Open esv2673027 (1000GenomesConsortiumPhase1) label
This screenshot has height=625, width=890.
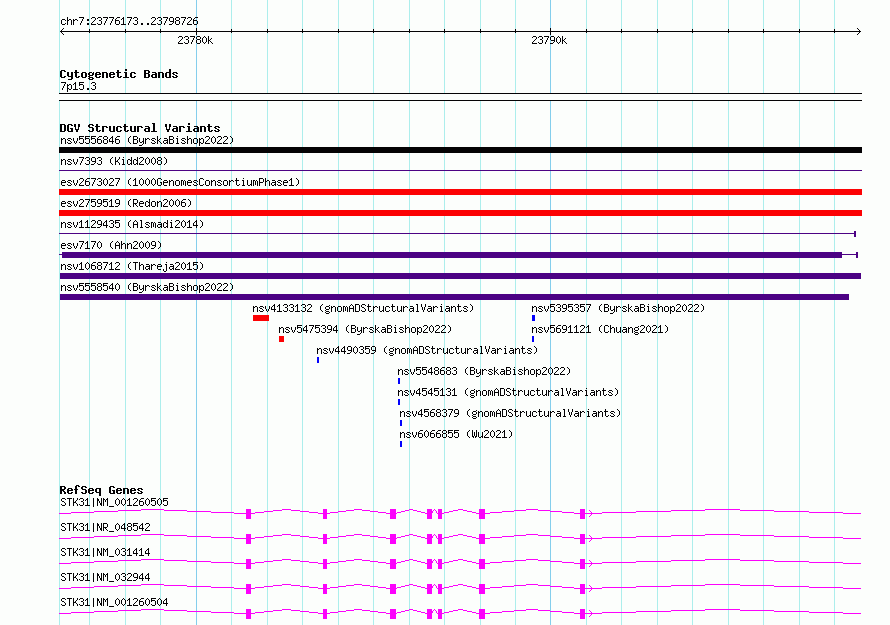click(x=180, y=182)
